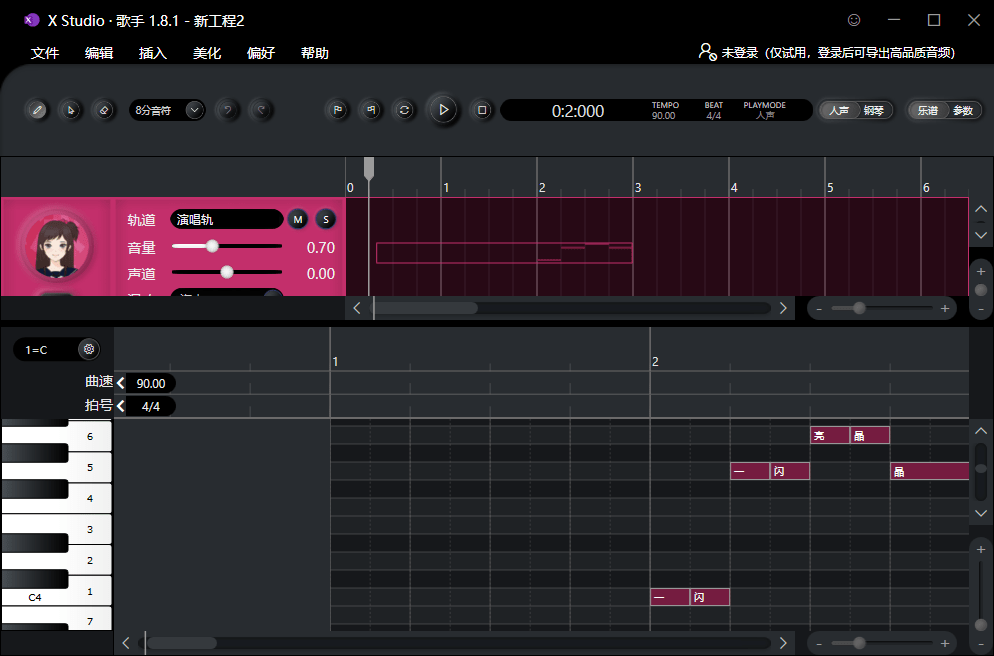Activate the eraser tool
This screenshot has width=994, height=656.
pos(103,110)
